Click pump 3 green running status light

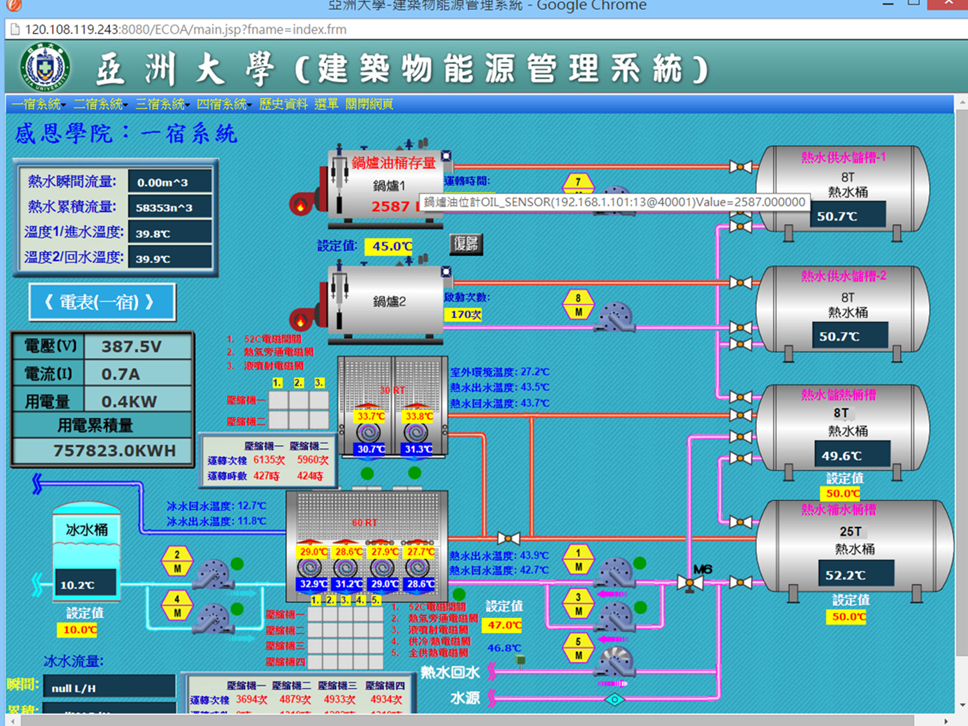pos(640,607)
